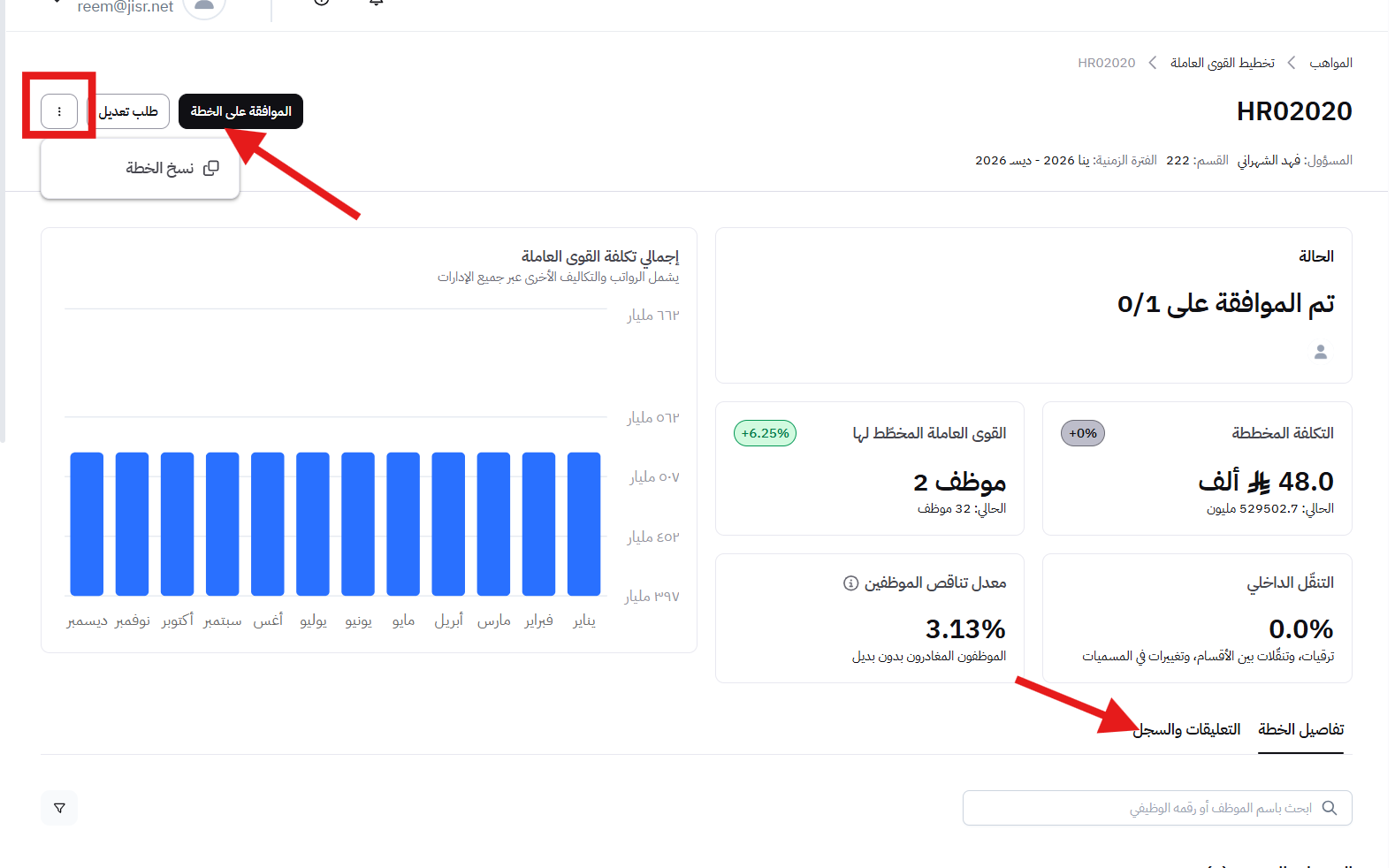Click the info icon beside معدل تناقص الموظفين
This screenshot has height=868, width=1395.
850,583
